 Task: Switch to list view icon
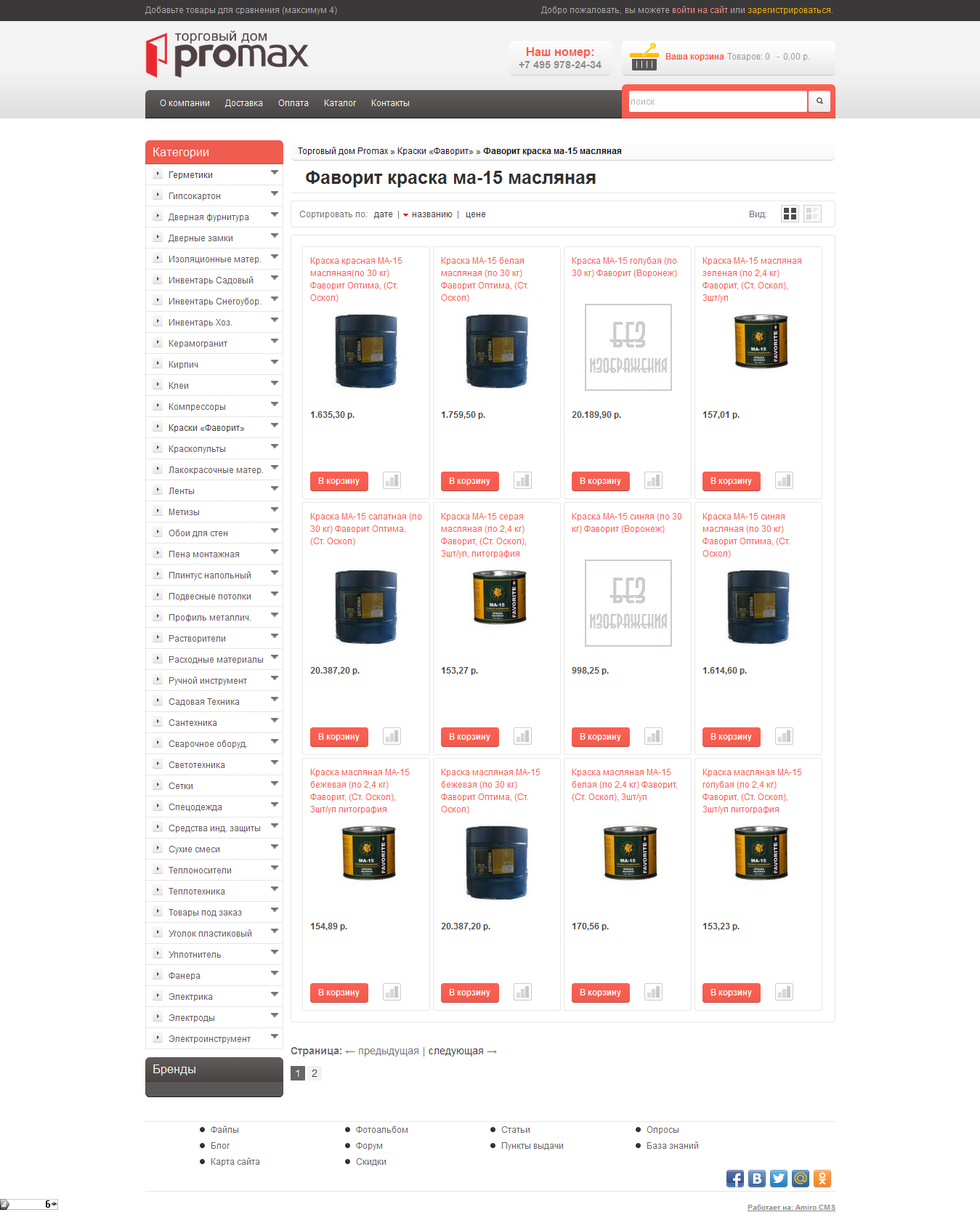pyautogui.click(x=812, y=214)
